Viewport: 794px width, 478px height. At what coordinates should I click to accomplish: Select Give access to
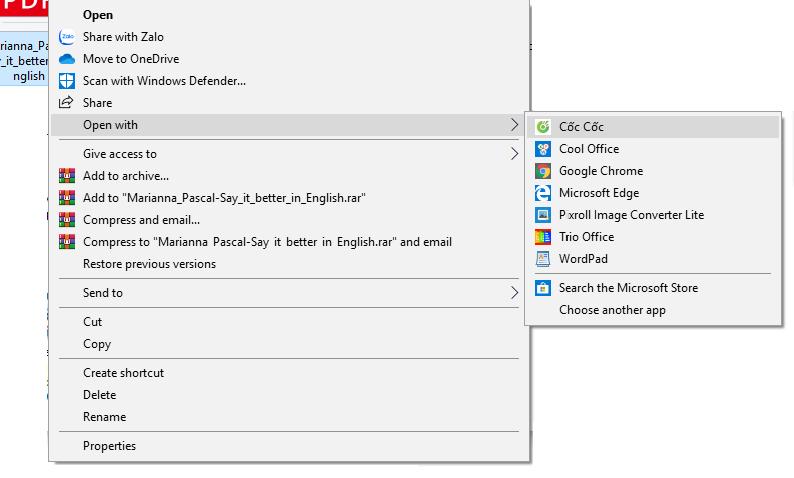point(290,153)
